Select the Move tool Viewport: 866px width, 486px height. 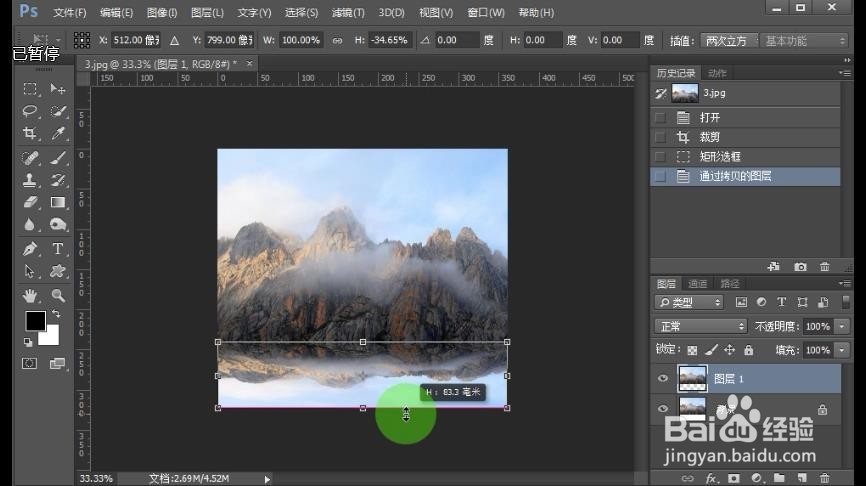click(57, 89)
